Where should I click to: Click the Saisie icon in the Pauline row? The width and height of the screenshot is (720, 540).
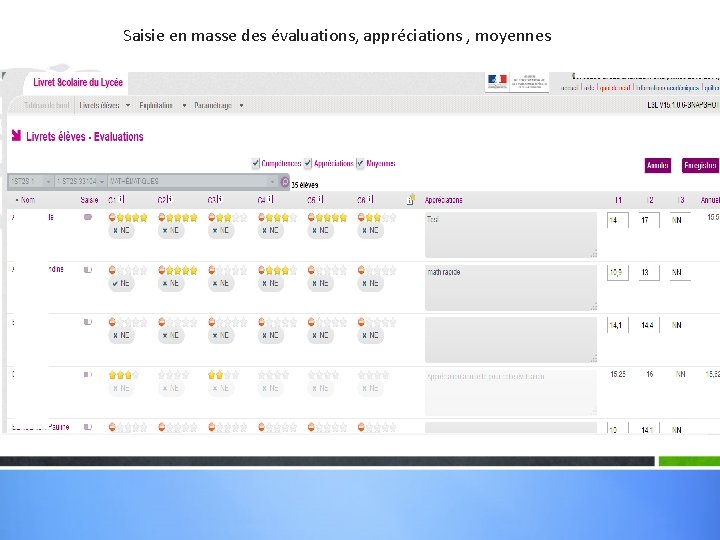88,427
